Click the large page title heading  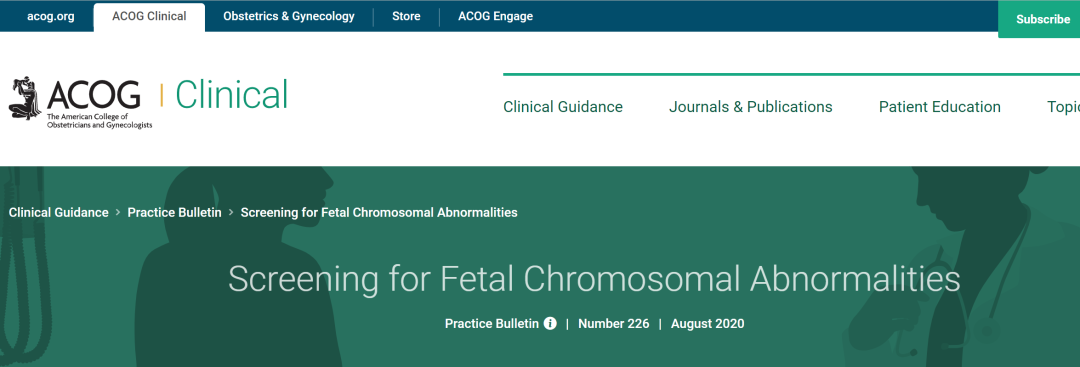(594, 280)
